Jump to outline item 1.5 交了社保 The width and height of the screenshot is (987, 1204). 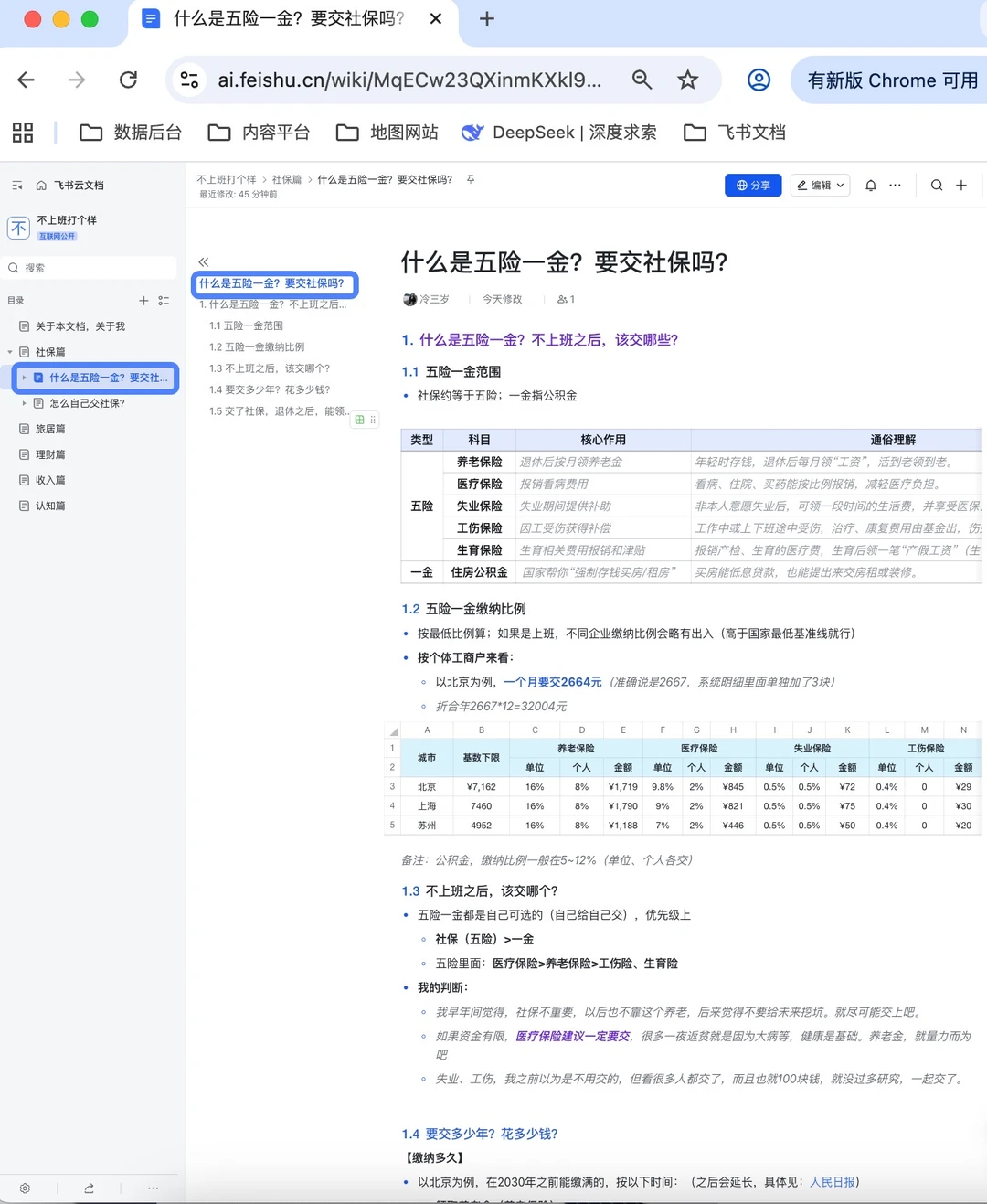point(278,411)
